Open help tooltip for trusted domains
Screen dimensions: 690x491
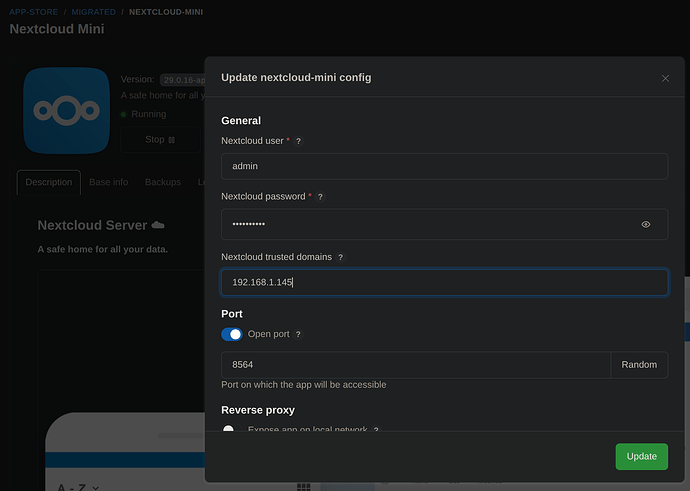[x=340, y=257]
